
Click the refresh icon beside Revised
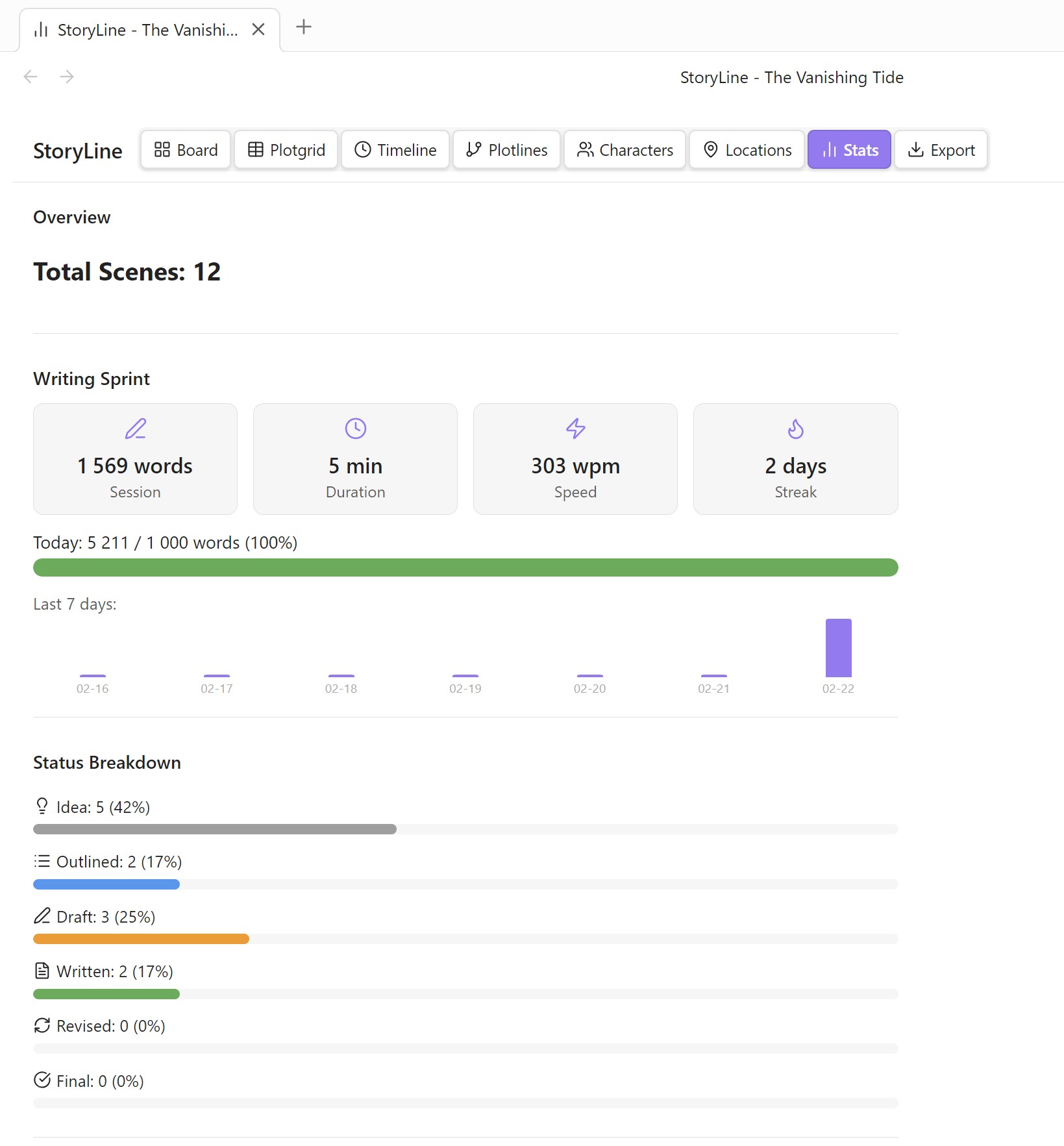pos(42,1025)
